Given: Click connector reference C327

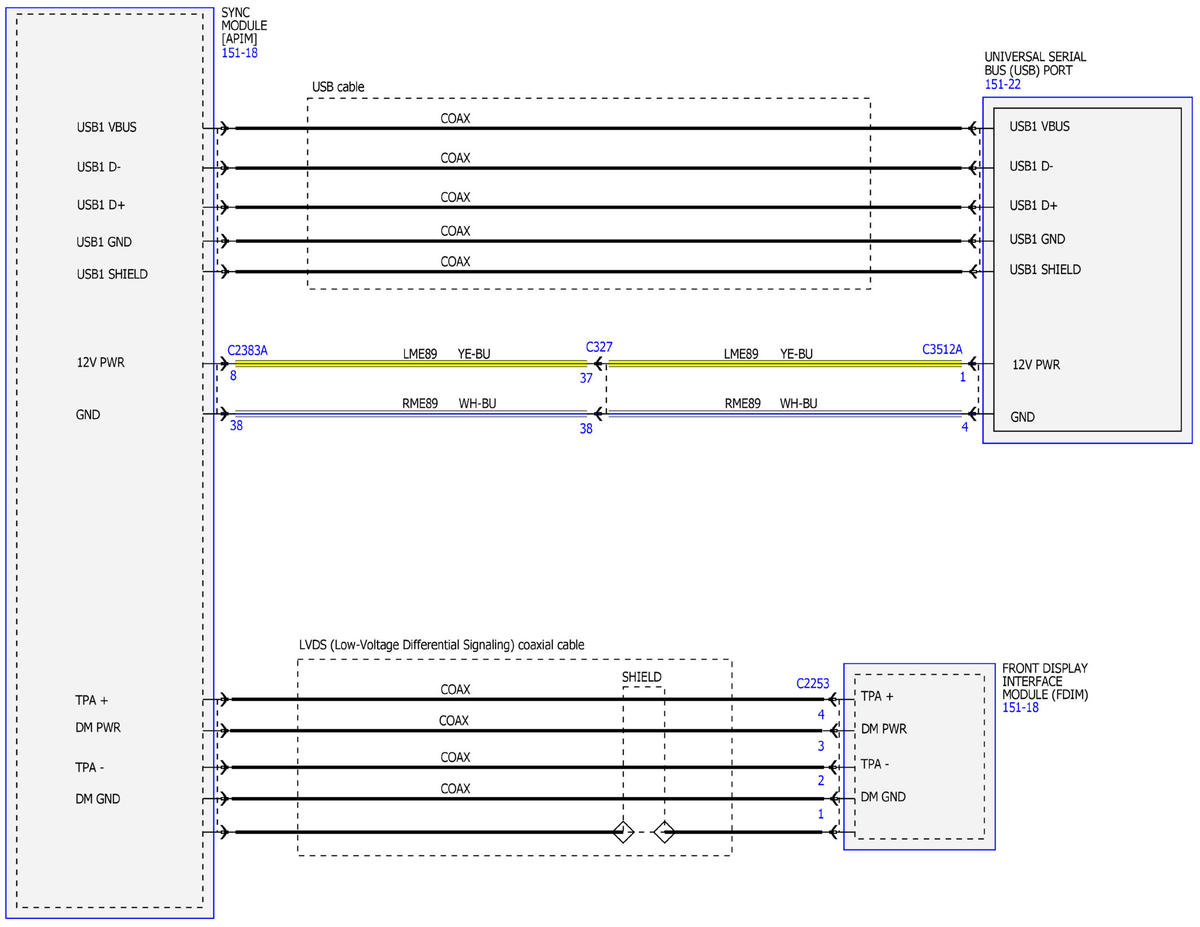Looking at the screenshot, I should pos(599,347).
